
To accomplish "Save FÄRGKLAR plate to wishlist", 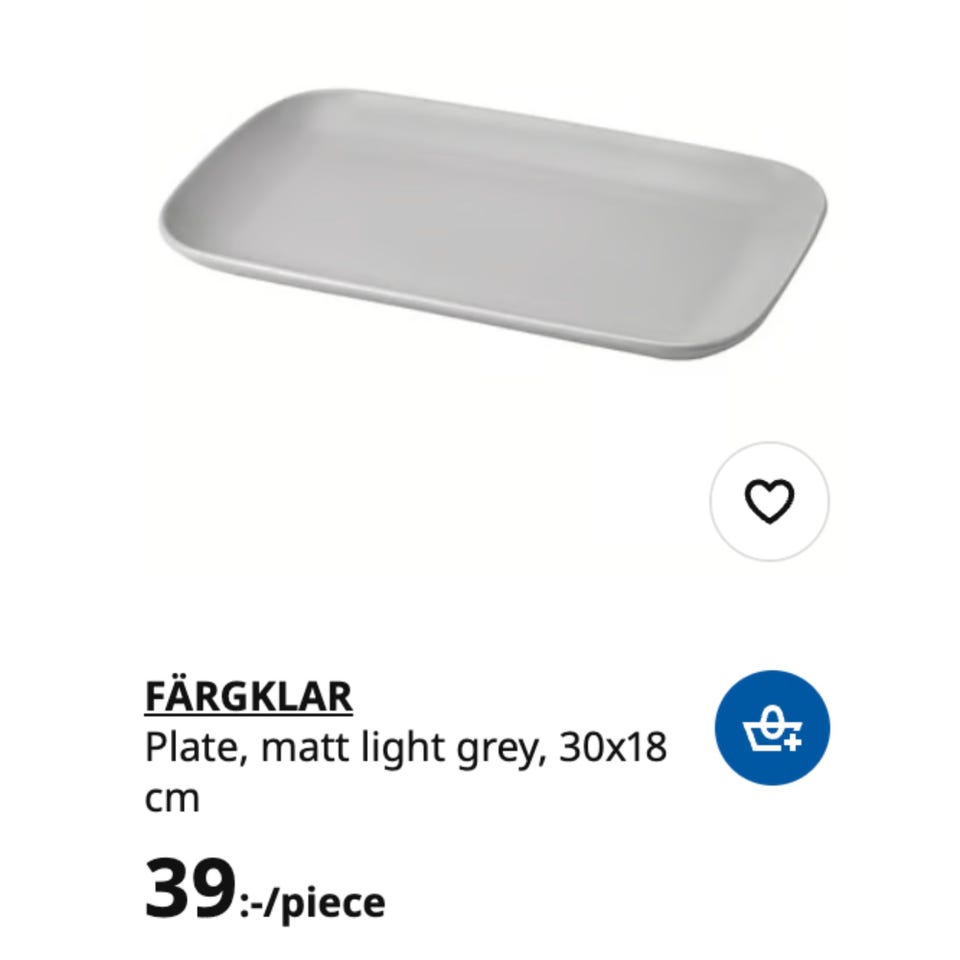I will [770, 501].
